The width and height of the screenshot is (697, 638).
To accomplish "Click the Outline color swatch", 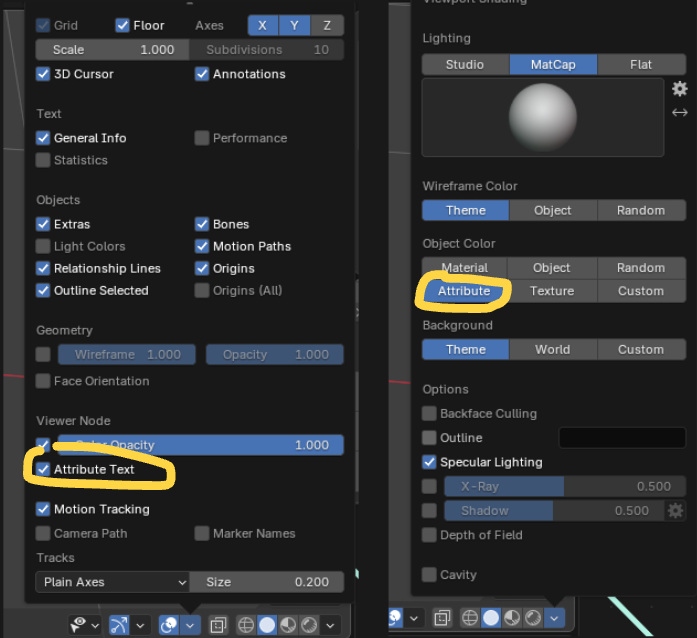I will [x=622, y=438].
